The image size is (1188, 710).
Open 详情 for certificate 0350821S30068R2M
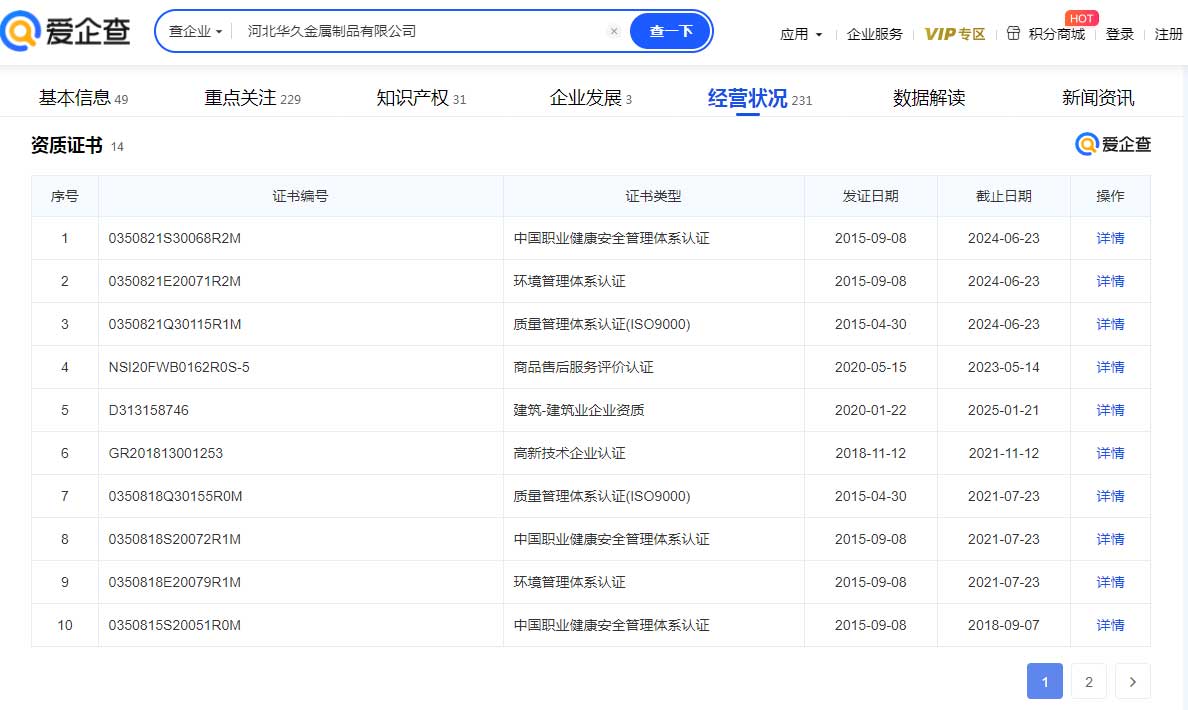point(1110,239)
